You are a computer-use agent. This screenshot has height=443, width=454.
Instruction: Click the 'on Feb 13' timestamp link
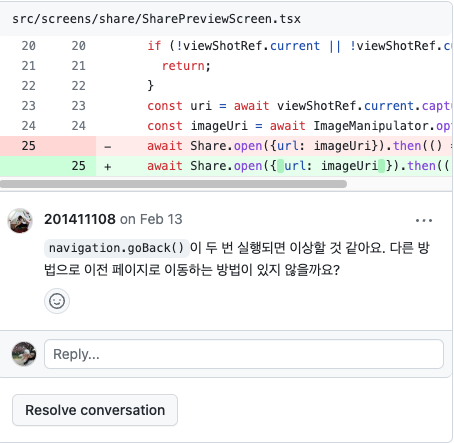(x=151, y=219)
